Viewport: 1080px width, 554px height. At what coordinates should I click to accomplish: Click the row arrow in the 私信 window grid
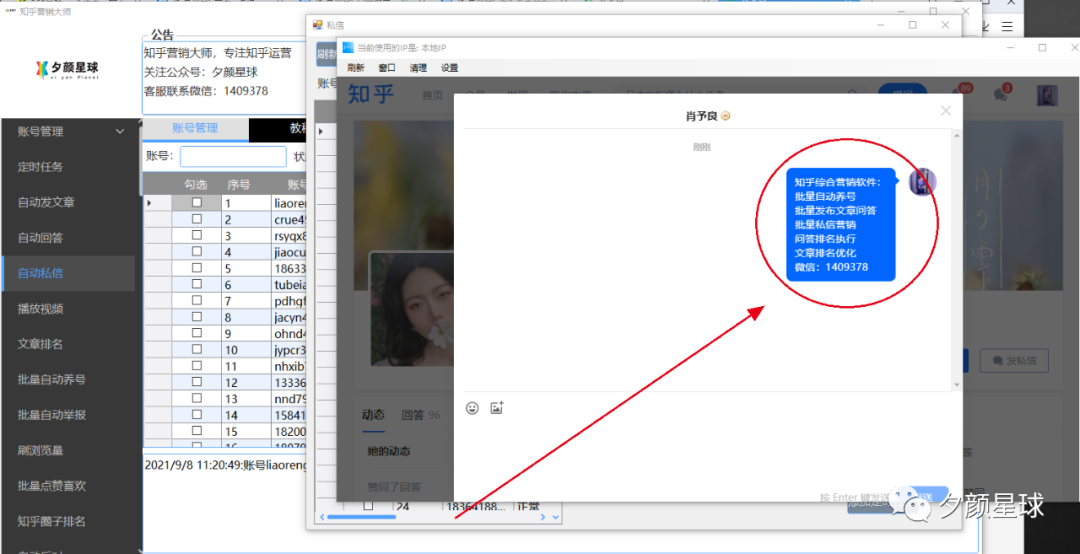pyautogui.click(x=321, y=131)
